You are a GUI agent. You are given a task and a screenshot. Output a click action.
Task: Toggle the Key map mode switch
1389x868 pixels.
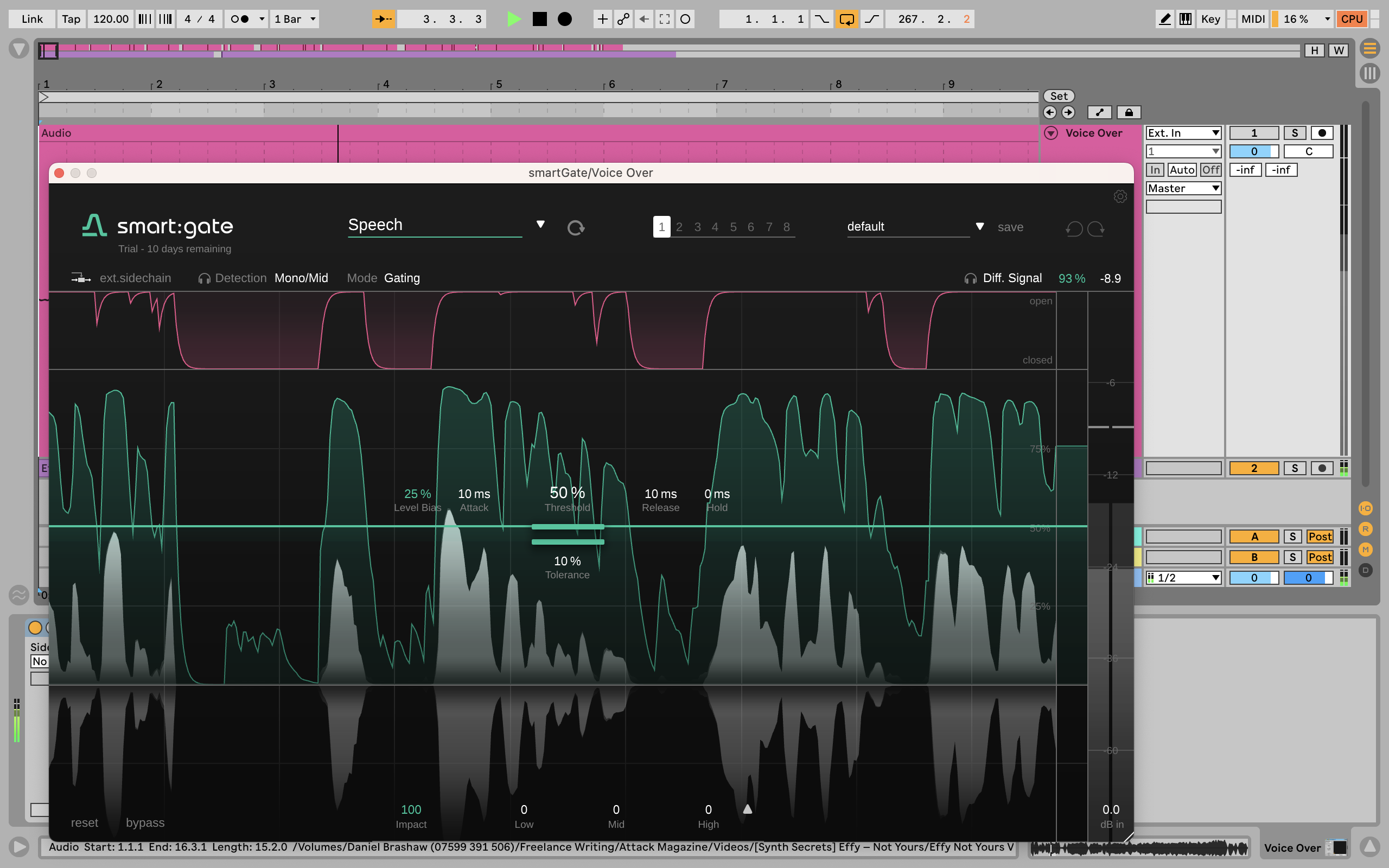(x=1210, y=19)
